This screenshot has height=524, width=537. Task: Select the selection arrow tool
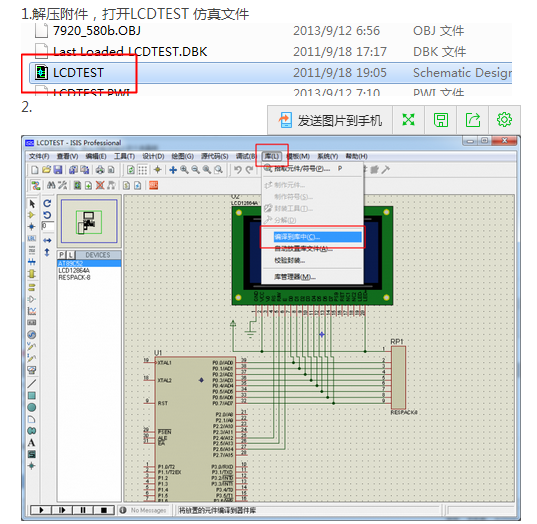click(x=32, y=204)
